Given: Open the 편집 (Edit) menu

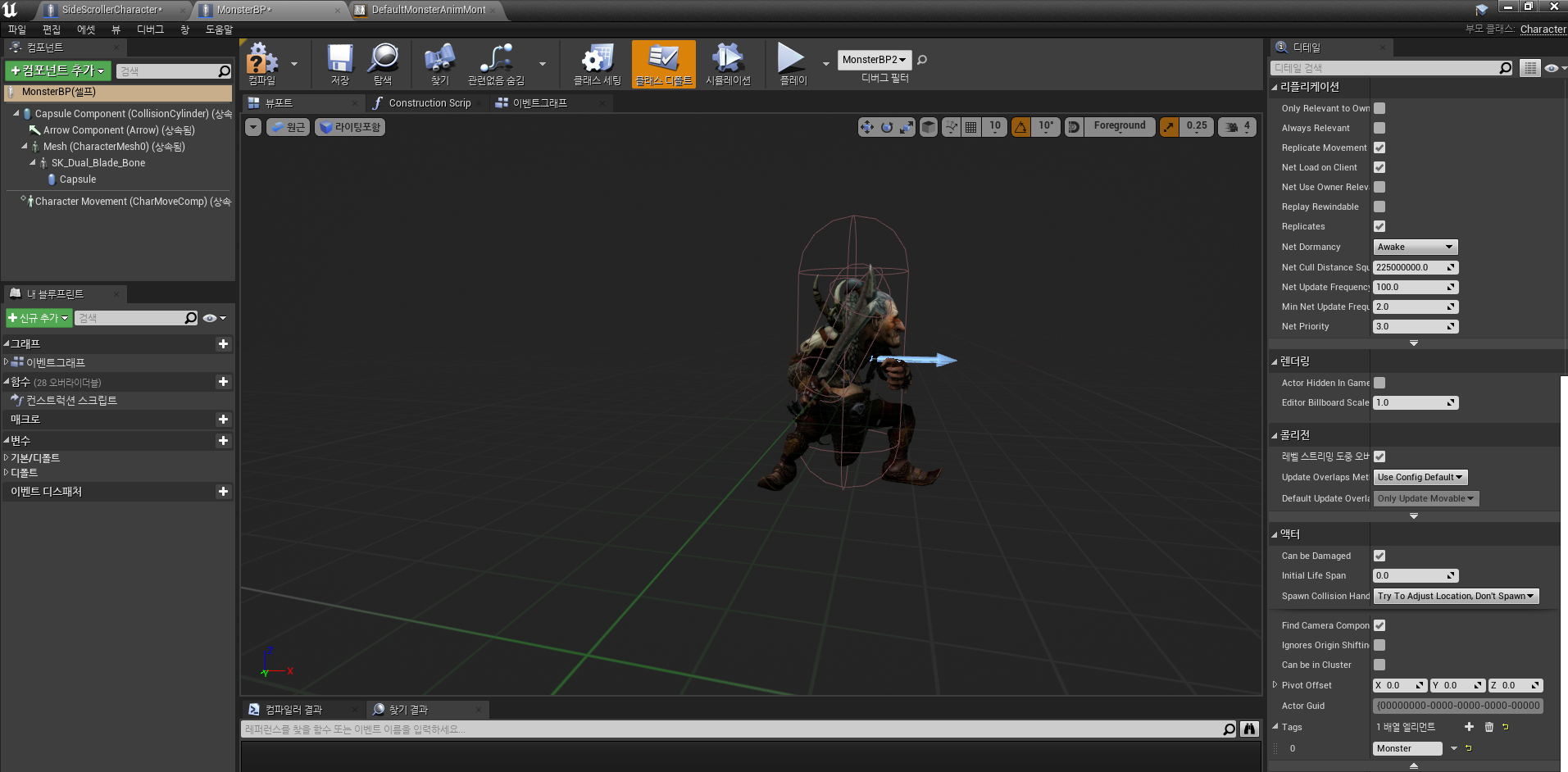Looking at the screenshot, I should coord(52,30).
